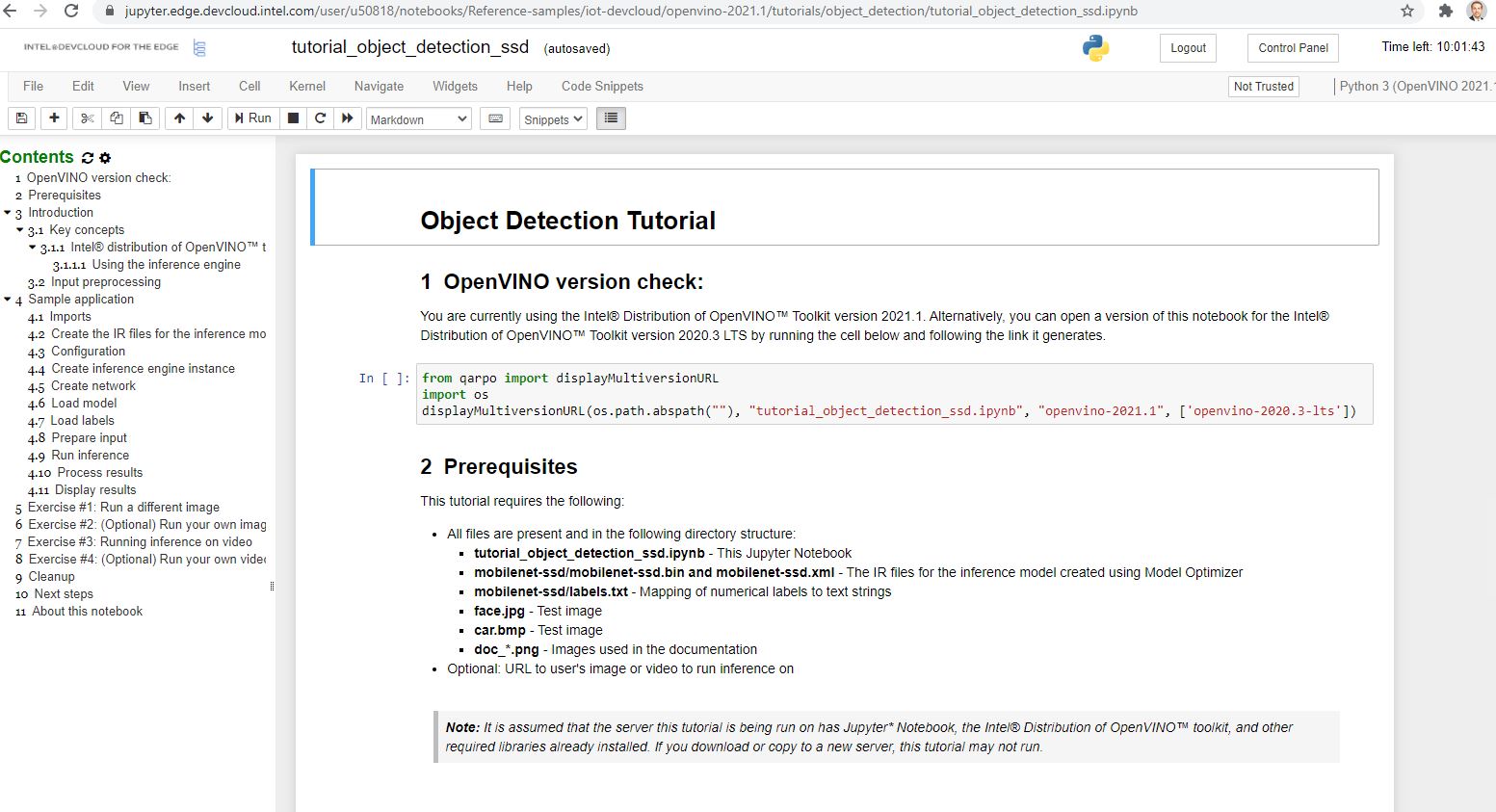This screenshot has width=1496, height=812.
Task: Cut the selected cell using the scissors icon
Action: tap(87, 118)
